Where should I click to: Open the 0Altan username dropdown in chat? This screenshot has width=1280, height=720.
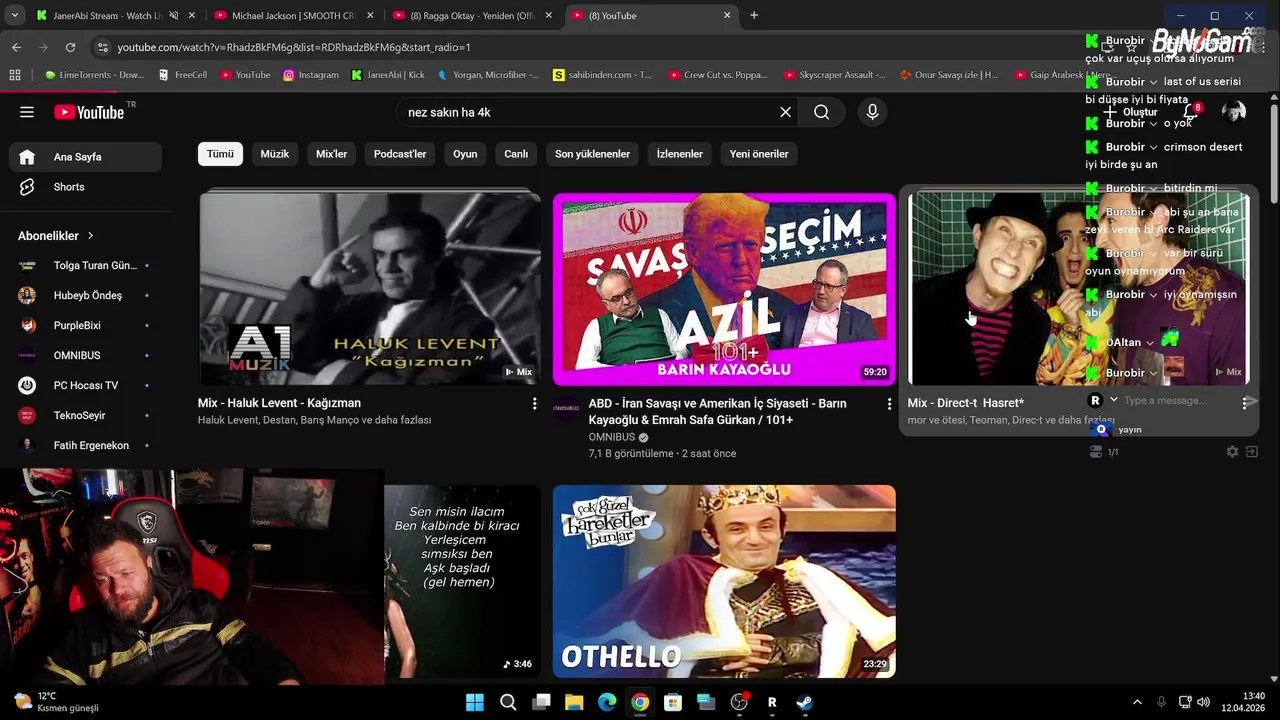click(1150, 342)
